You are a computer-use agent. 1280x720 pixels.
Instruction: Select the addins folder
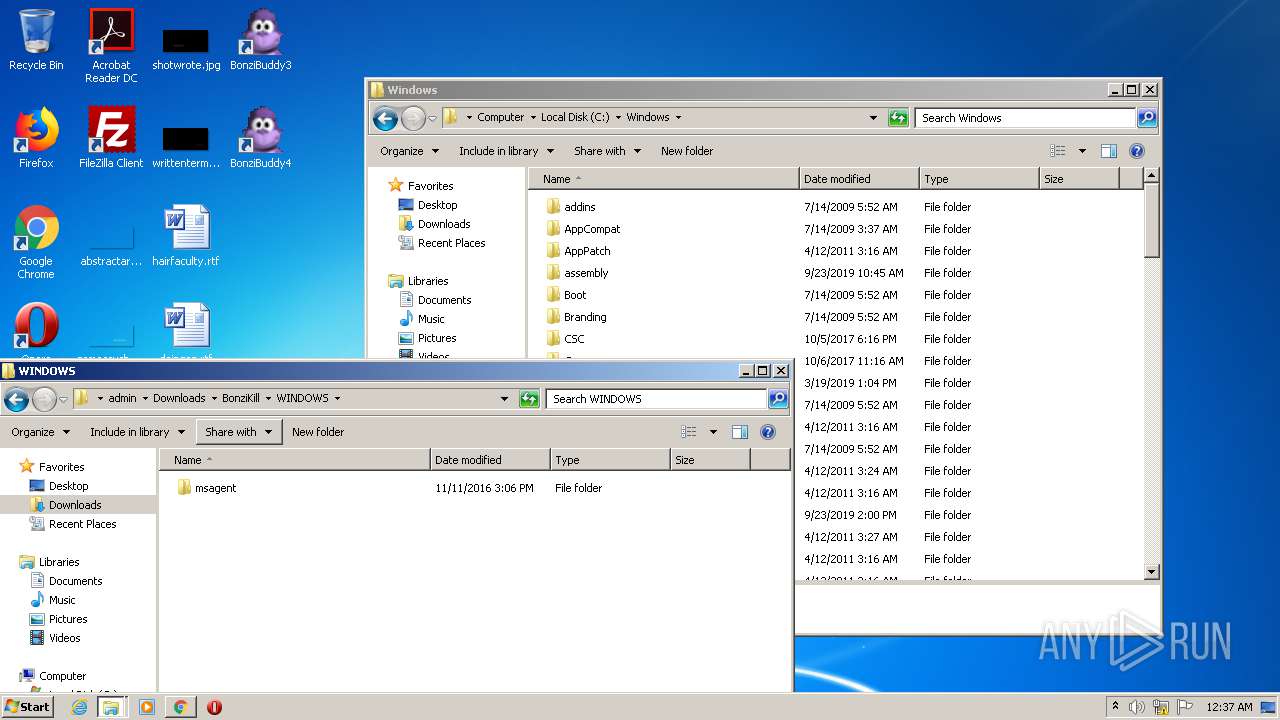coord(580,207)
